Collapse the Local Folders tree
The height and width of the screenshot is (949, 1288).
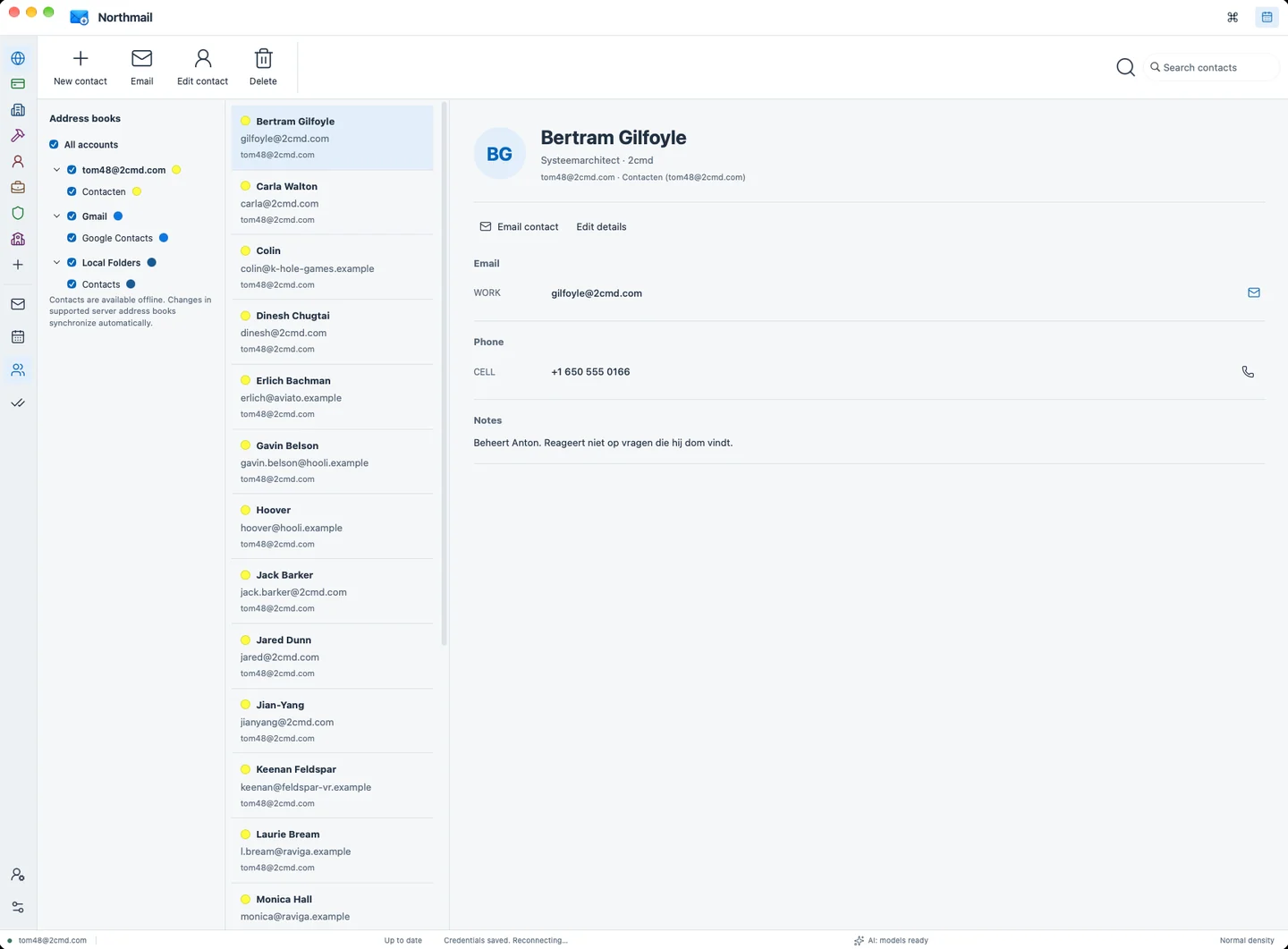click(56, 262)
